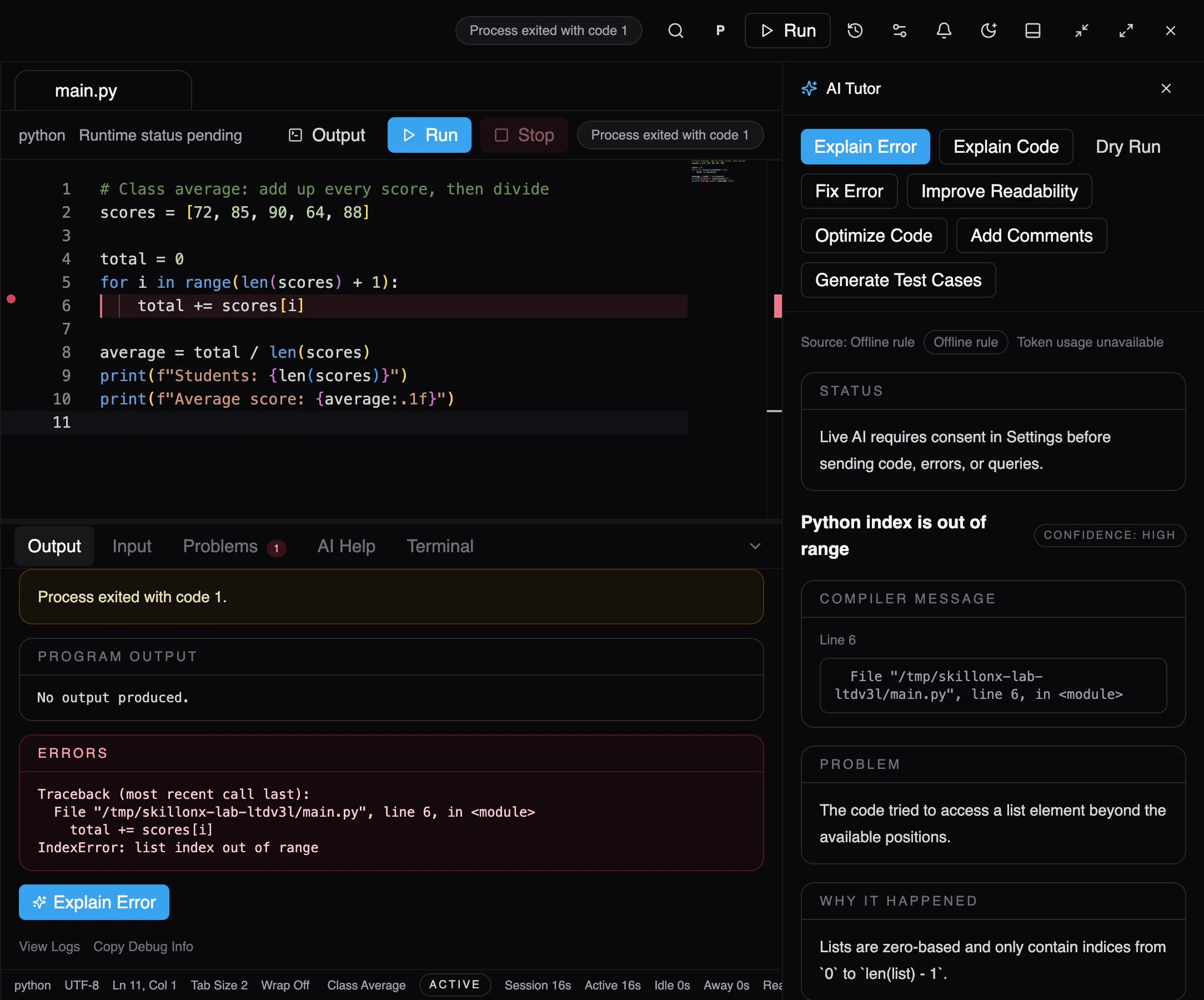Image resolution: width=1204 pixels, height=1000 pixels.
Task: Click the Stop button
Action: pyautogui.click(x=524, y=136)
